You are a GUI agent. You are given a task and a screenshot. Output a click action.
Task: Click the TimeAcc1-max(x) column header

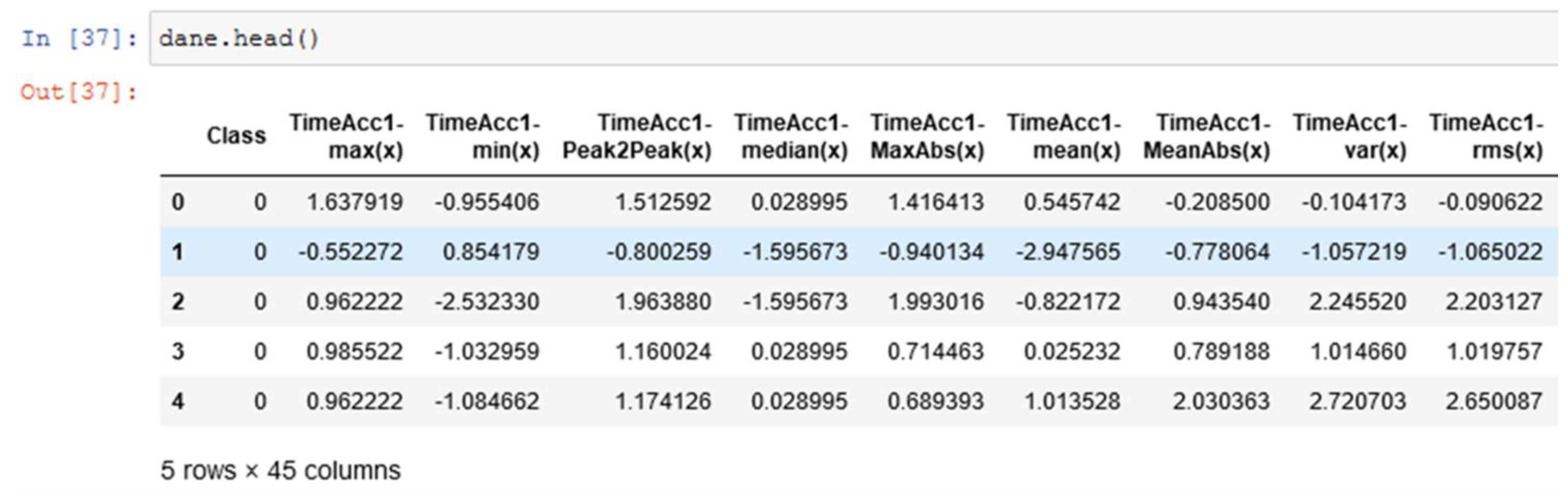pyautogui.click(x=347, y=136)
